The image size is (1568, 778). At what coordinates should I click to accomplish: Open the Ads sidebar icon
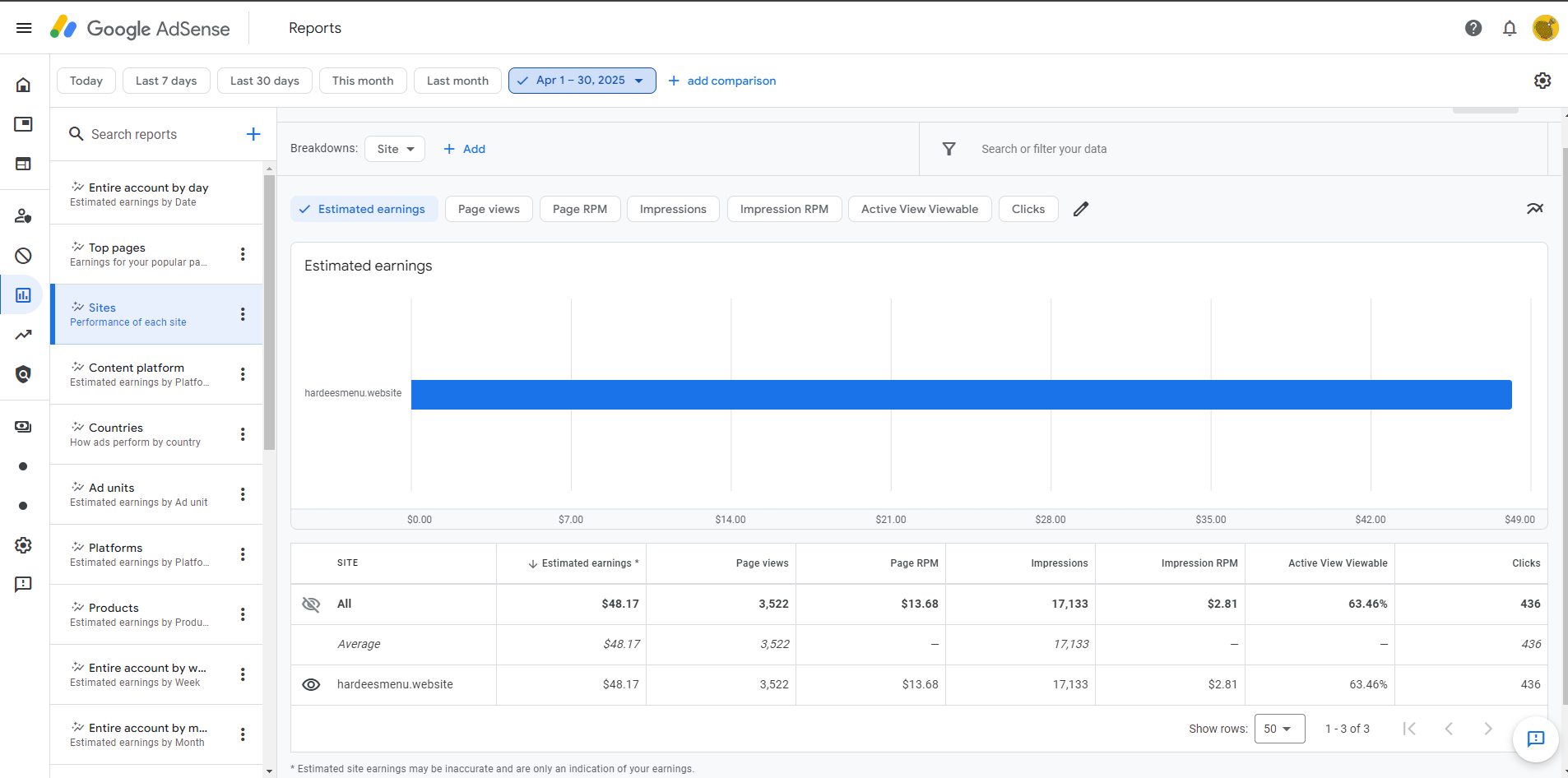tap(23, 124)
